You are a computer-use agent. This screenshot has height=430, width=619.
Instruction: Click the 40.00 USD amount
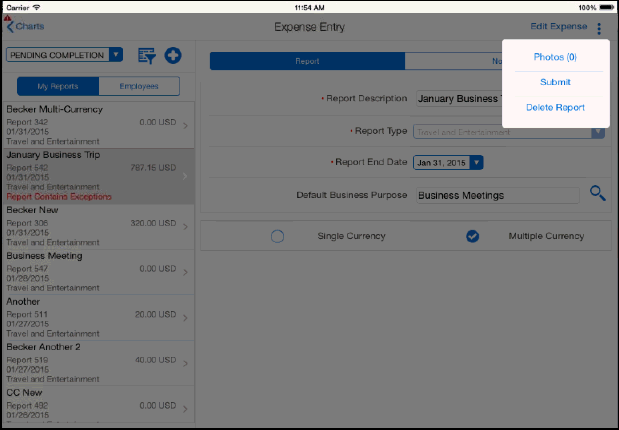(x=156, y=360)
